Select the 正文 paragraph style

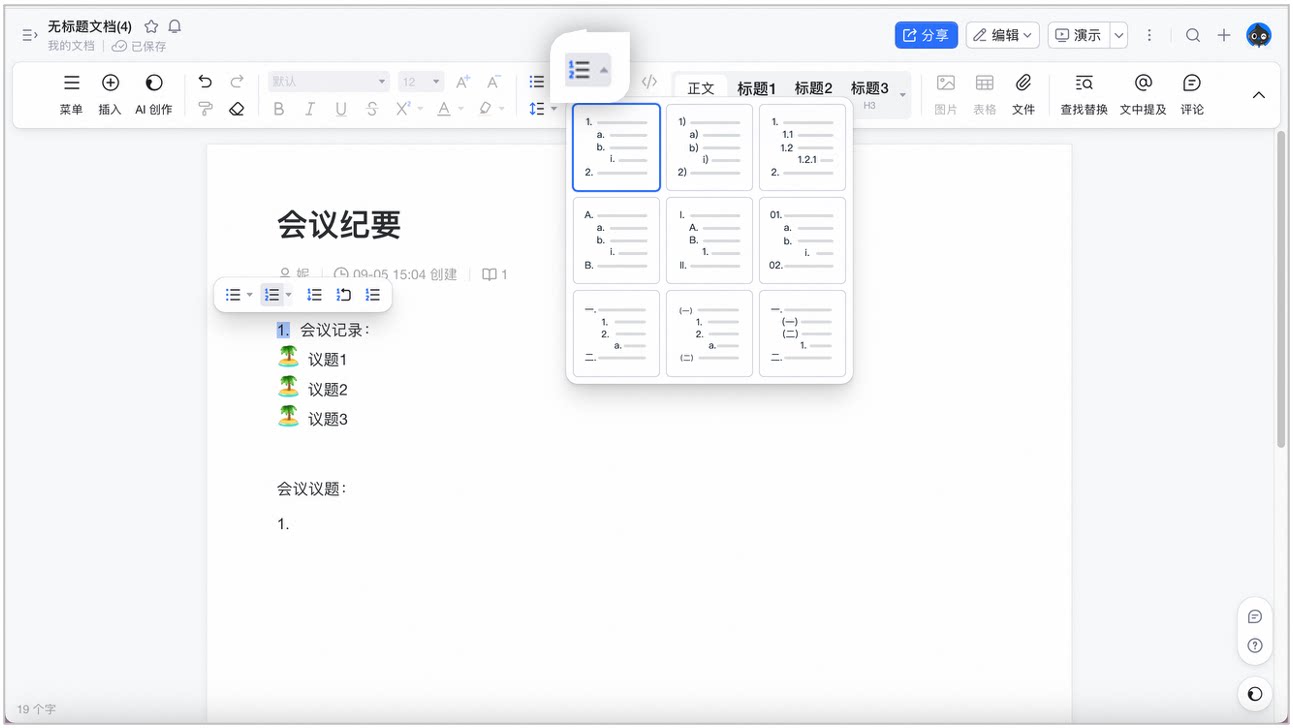701,88
